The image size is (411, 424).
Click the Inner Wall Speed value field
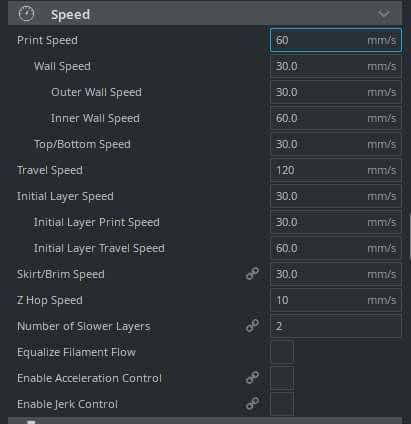click(336, 118)
